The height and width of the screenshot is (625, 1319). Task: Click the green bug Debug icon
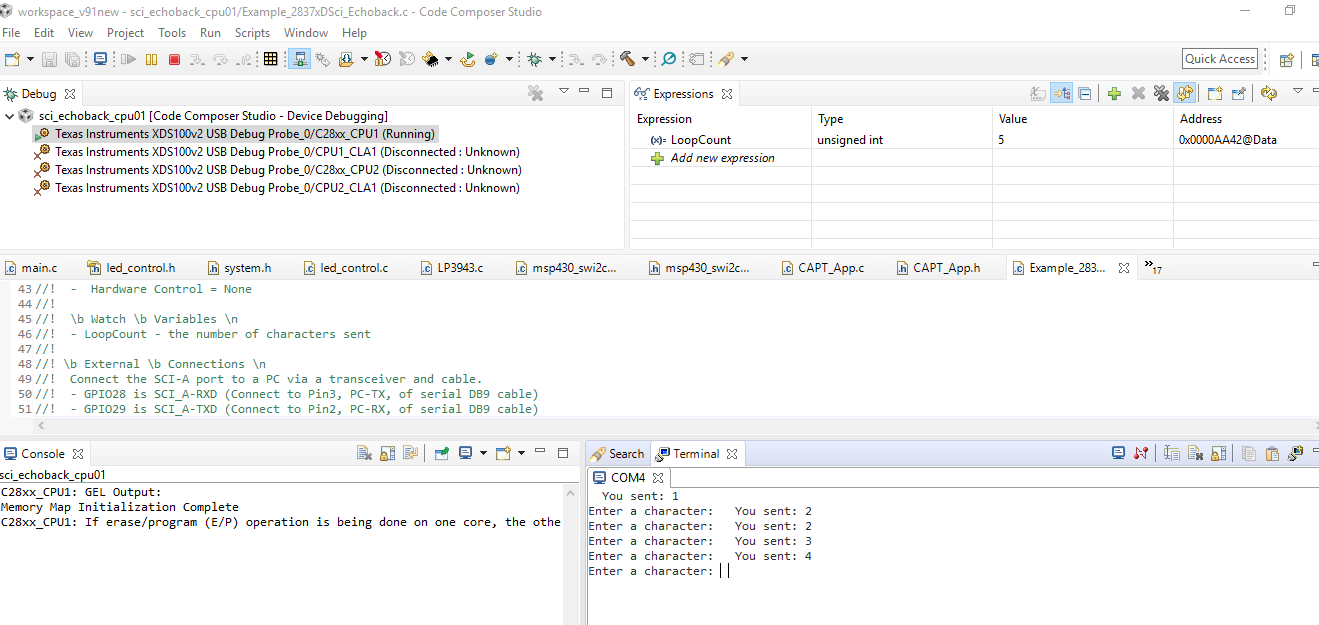535,60
